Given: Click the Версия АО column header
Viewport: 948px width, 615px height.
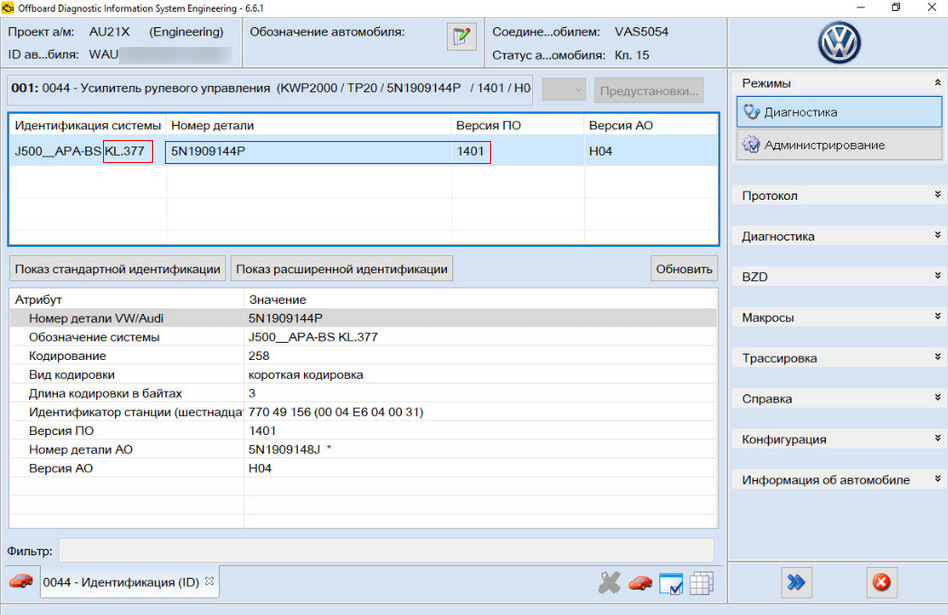Looking at the screenshot, I should pos(651,125).
